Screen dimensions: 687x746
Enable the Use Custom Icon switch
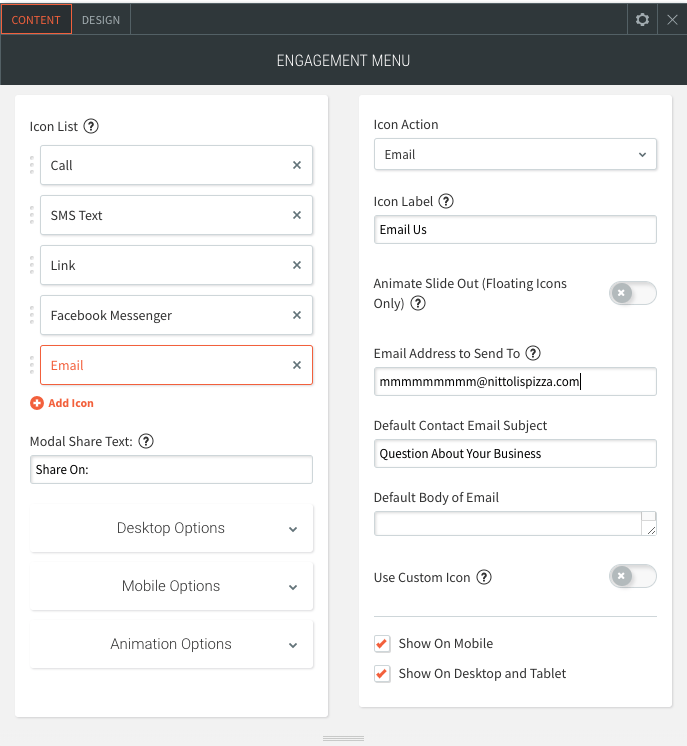(632, 577)
